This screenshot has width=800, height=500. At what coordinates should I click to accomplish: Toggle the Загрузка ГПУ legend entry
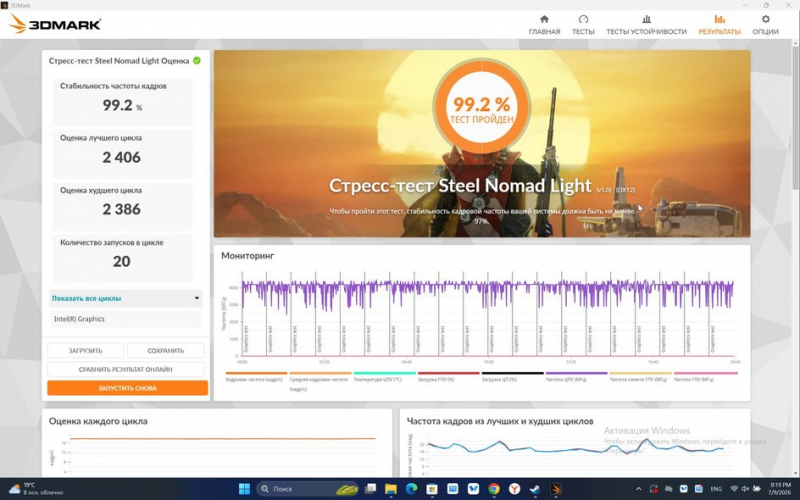click(448, 377)
